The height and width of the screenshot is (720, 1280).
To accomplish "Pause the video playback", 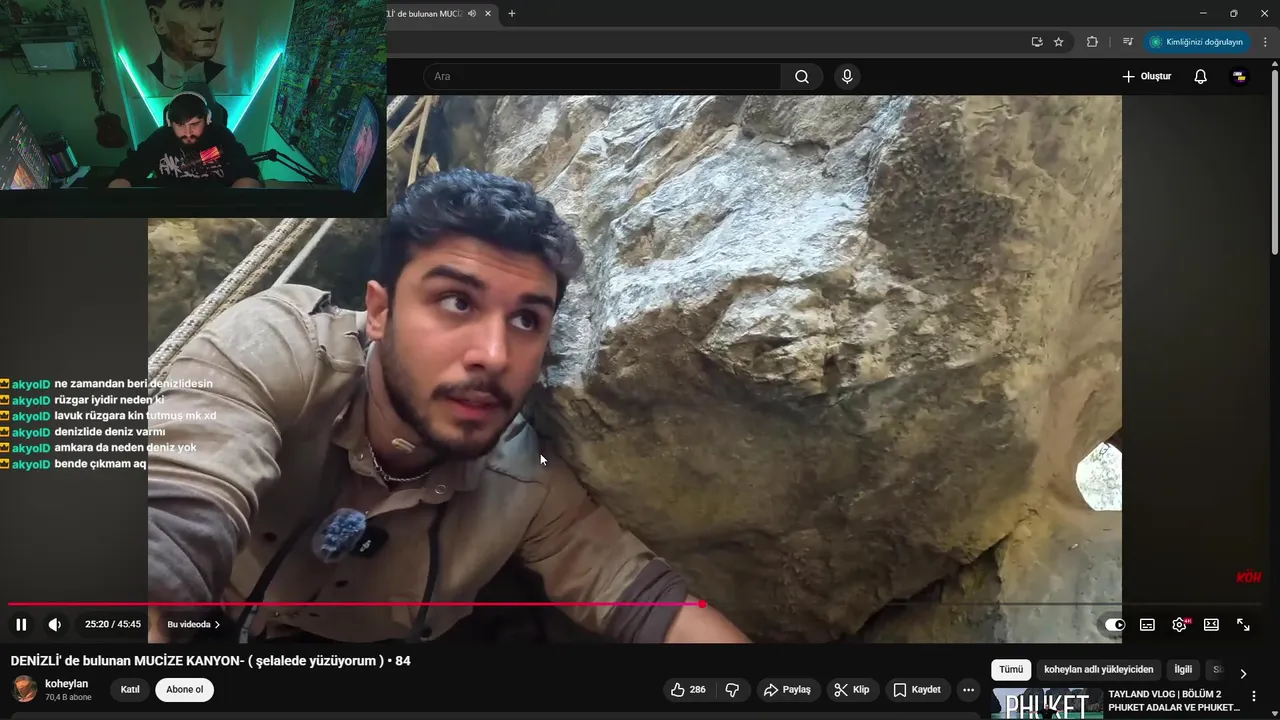I will click(x=21, y=624).
